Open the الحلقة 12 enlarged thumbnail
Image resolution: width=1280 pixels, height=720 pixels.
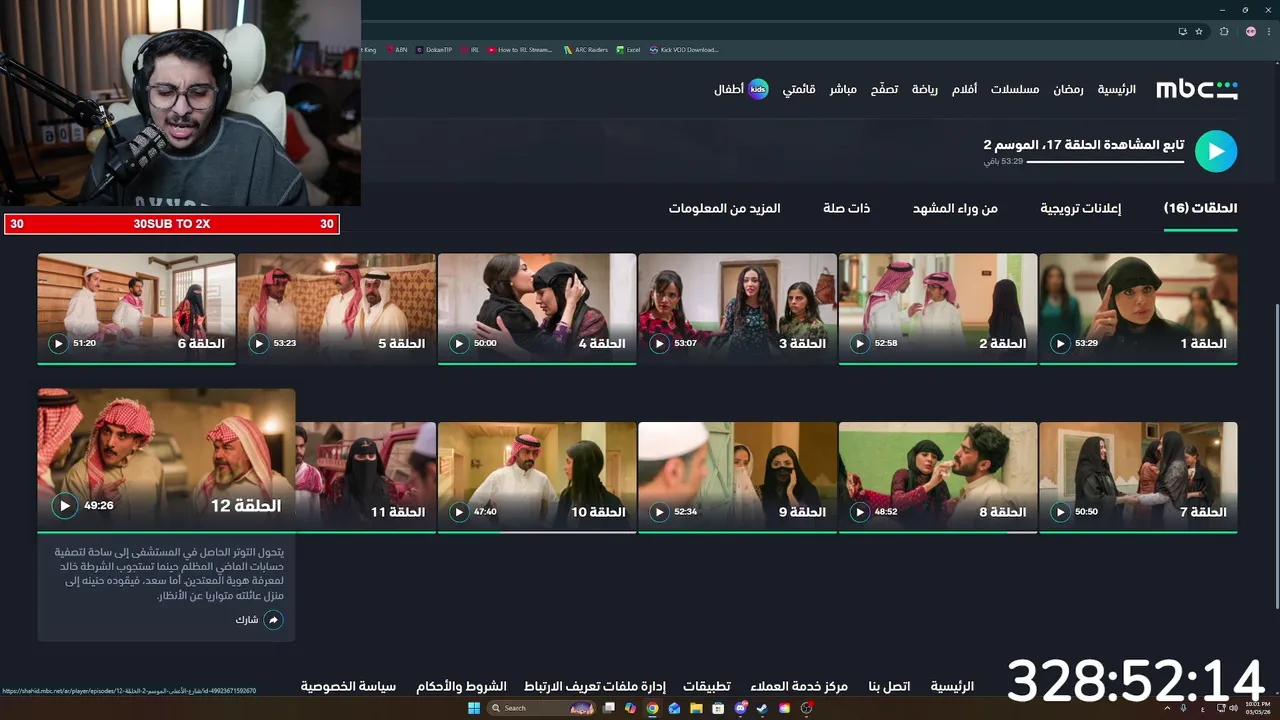[x=167, y=460]
